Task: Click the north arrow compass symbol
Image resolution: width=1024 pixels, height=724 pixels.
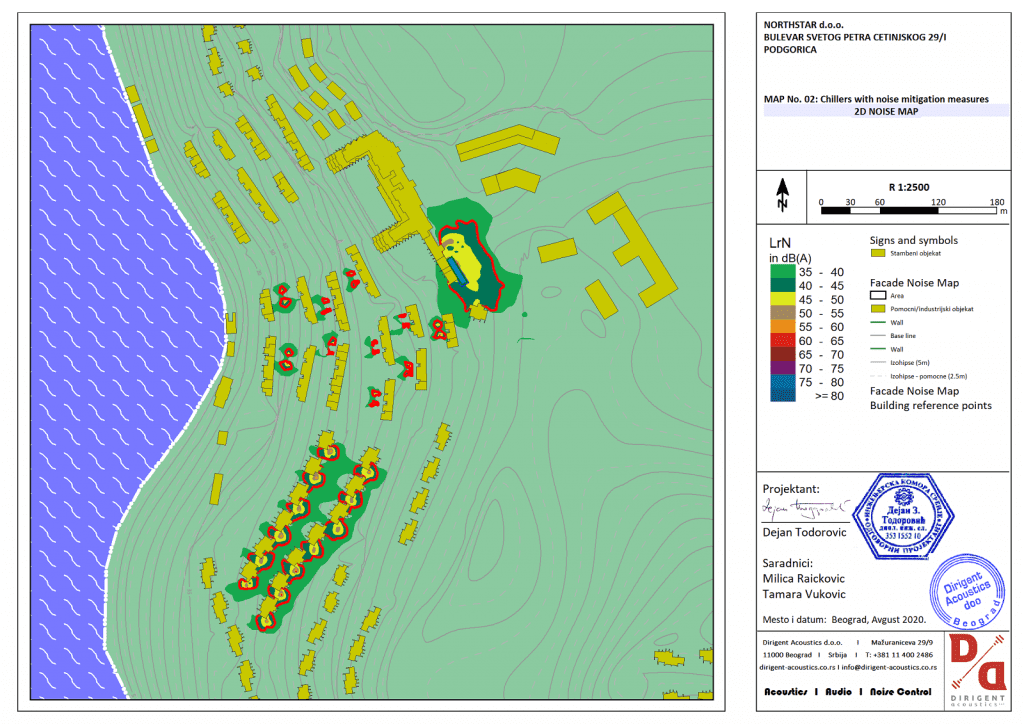Action: tap(782, 196)
